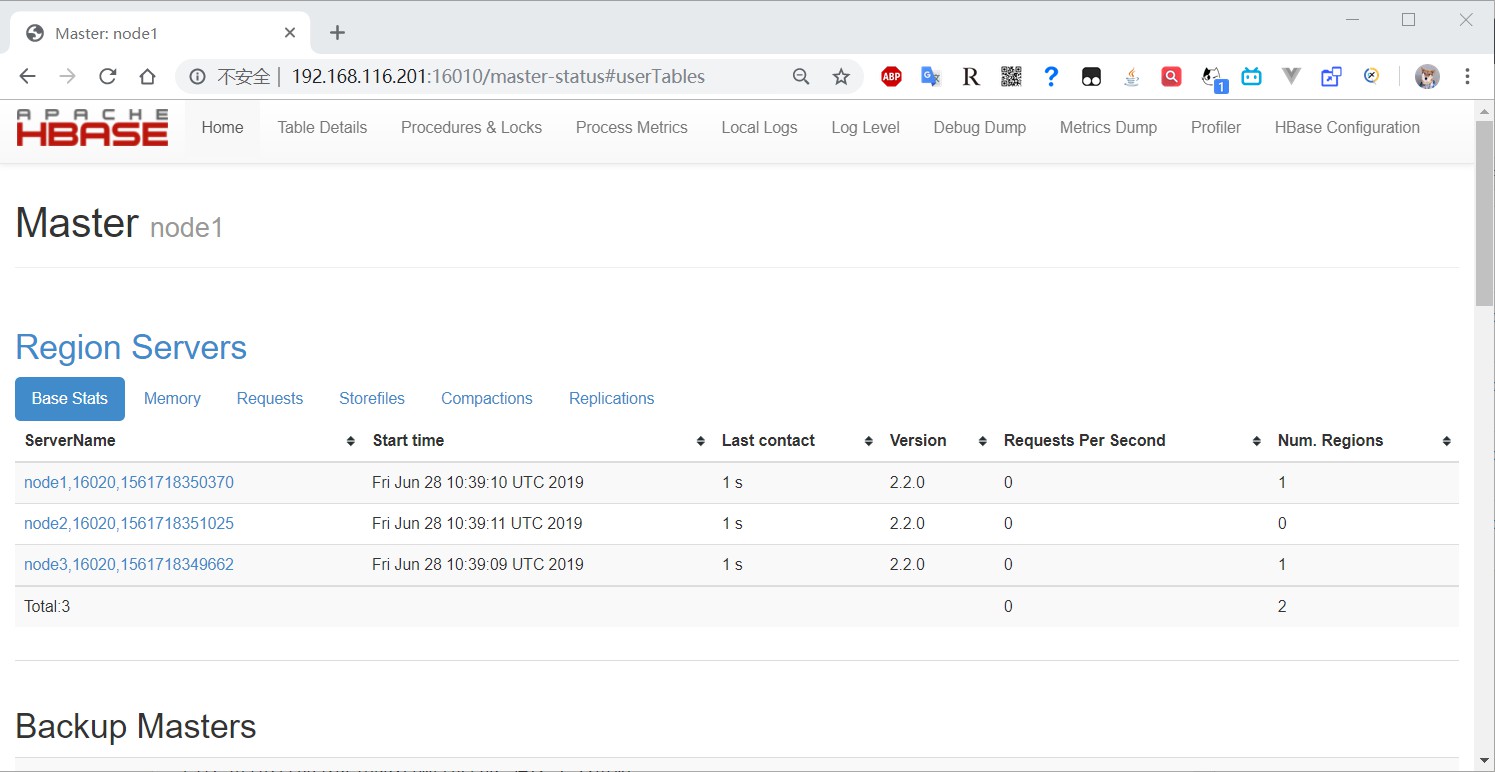Click the Apache HBase logo

pos(92,127)
